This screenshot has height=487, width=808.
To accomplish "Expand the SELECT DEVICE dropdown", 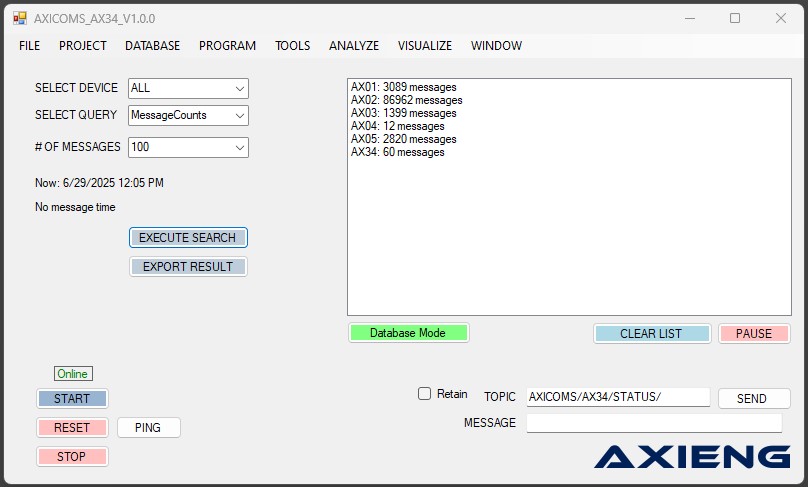I will click(188, 88).
